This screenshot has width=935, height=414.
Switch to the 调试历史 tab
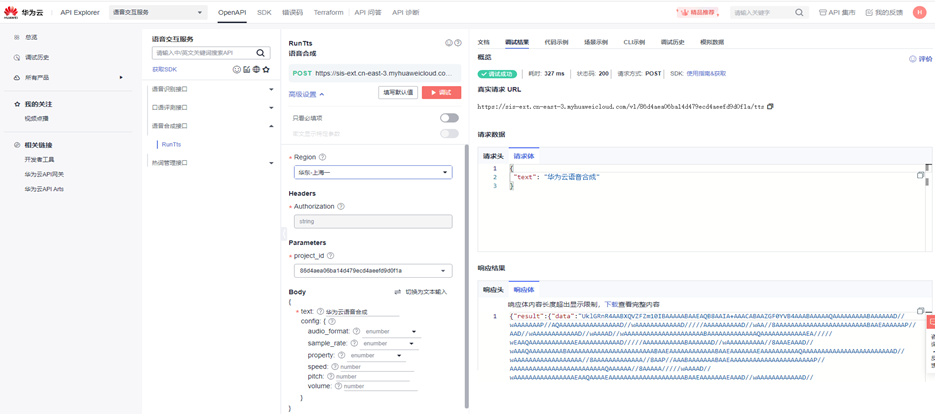(x=673, y=42)
